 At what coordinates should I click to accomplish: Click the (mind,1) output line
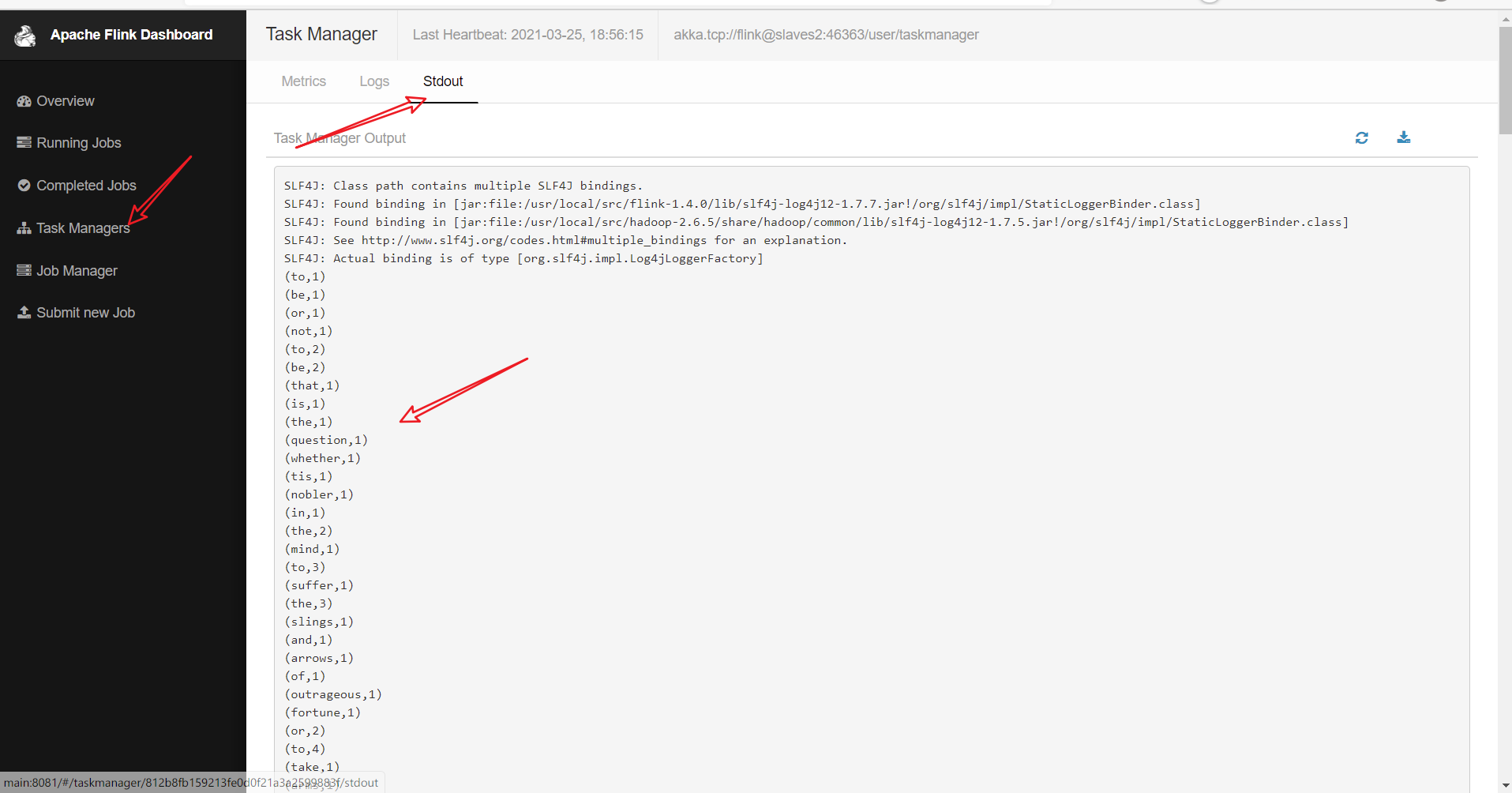pos(312,549)
